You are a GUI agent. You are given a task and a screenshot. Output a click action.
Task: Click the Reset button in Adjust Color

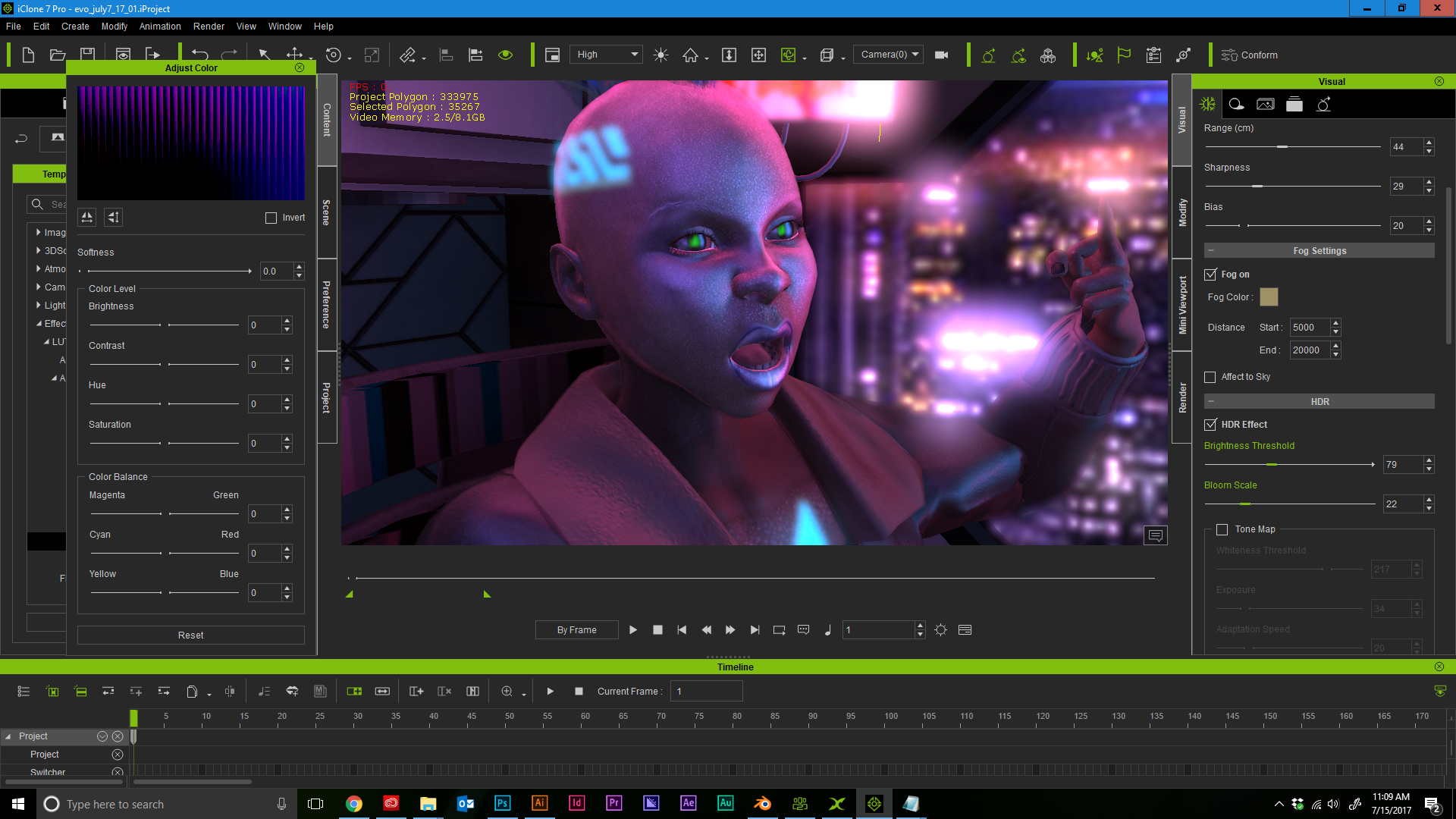coord(190,634)
